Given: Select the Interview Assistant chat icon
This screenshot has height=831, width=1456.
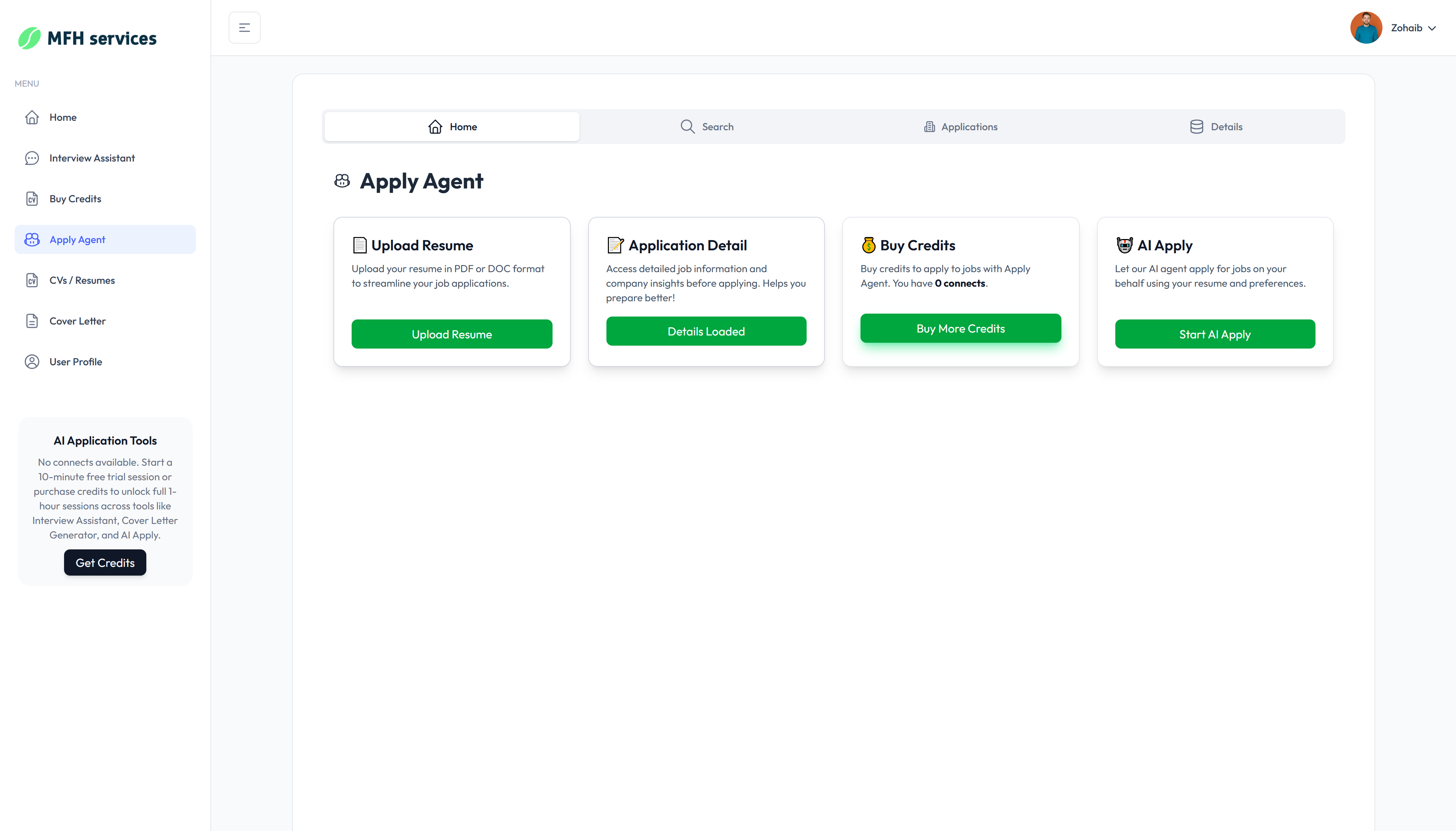Looking at the screenshot, I should 32,158.
